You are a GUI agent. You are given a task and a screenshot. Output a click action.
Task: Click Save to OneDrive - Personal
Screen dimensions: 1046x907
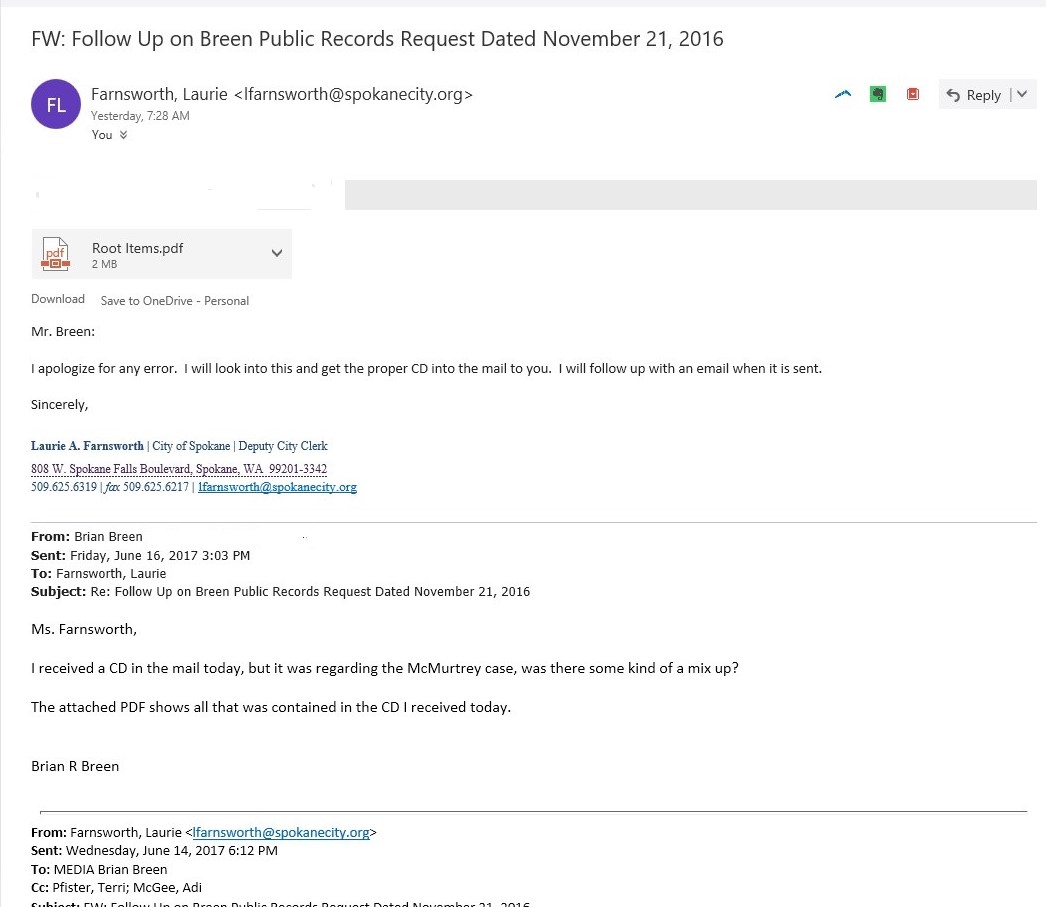pyautogui.click(x=174, y=300)
